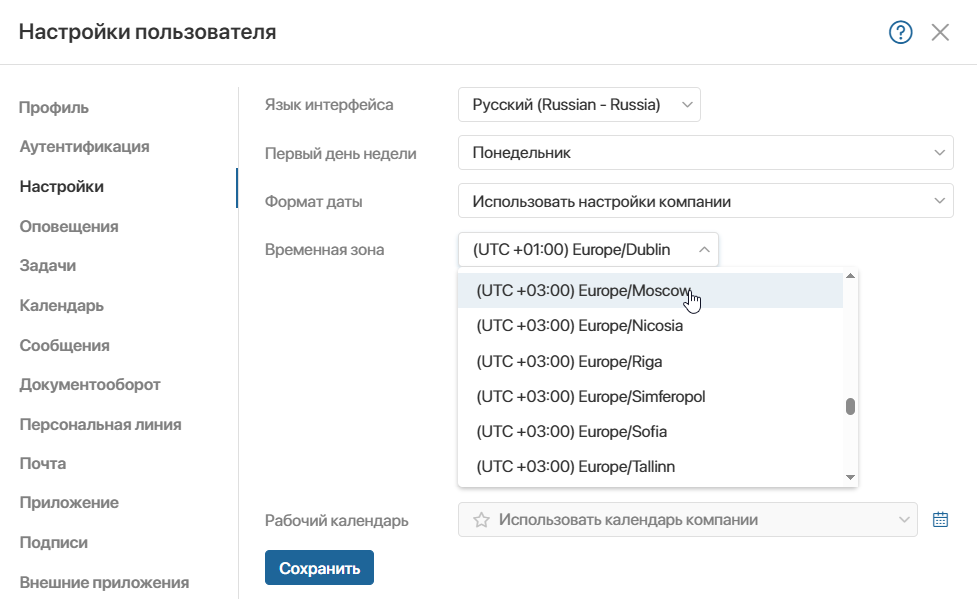Switch to the Задачи section

tap(47, 266)
